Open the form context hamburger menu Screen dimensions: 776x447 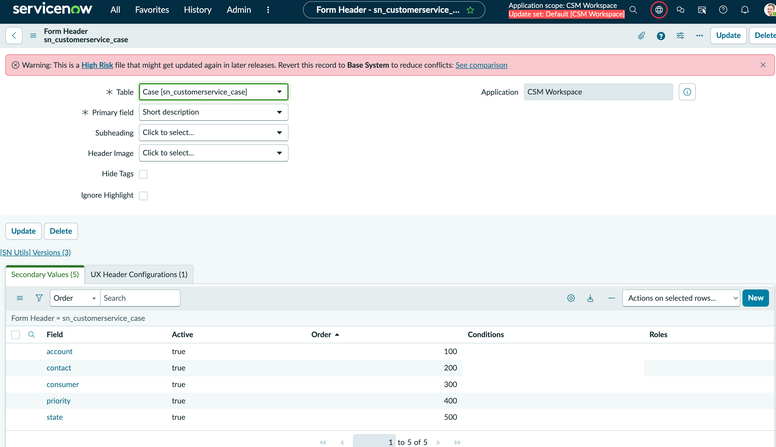click(33, 36)
